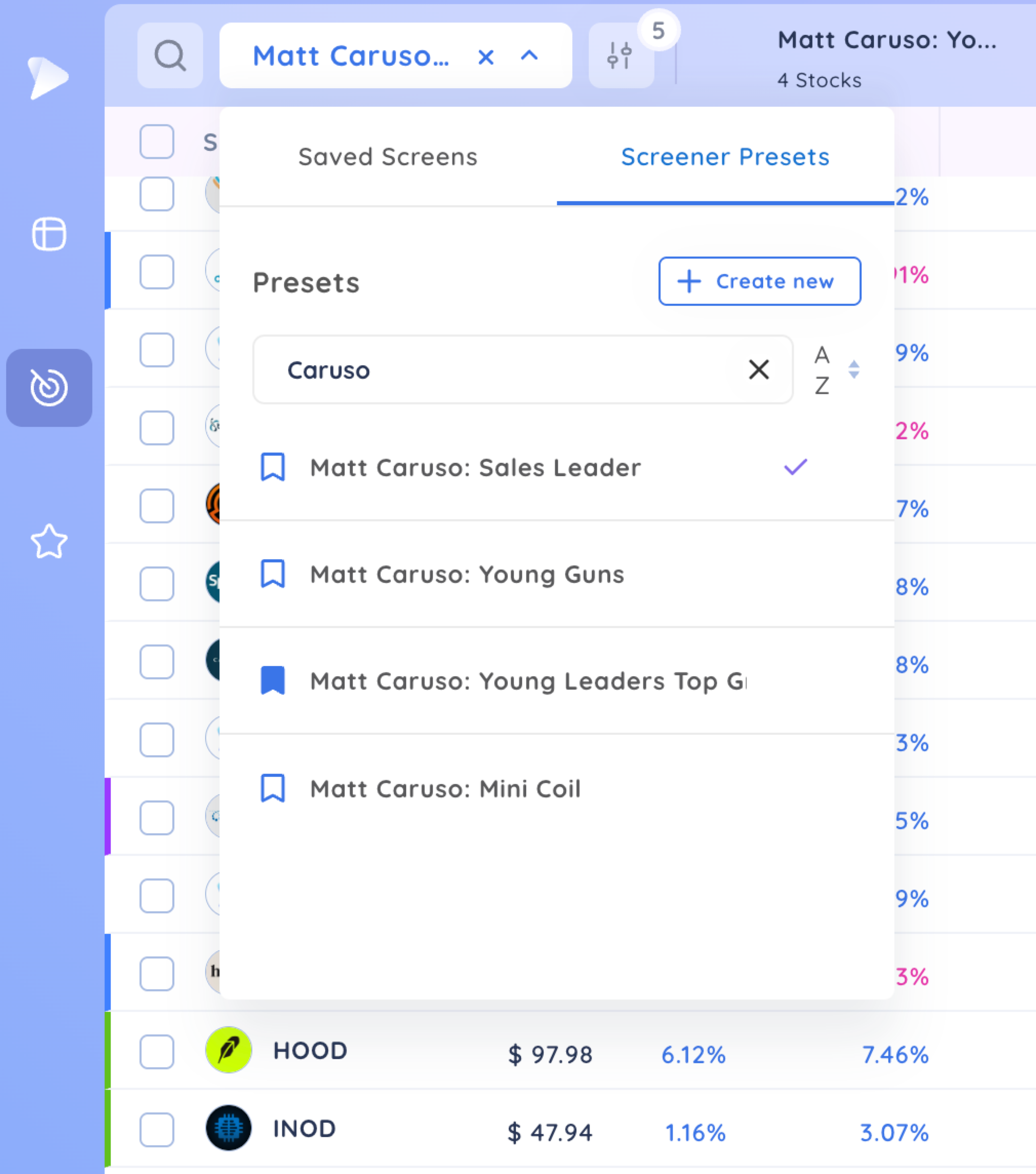The height and width of the screenshot is (1174, 1036).
Task: Select the Screener Presets tab
Action: (x=725, y=157)
